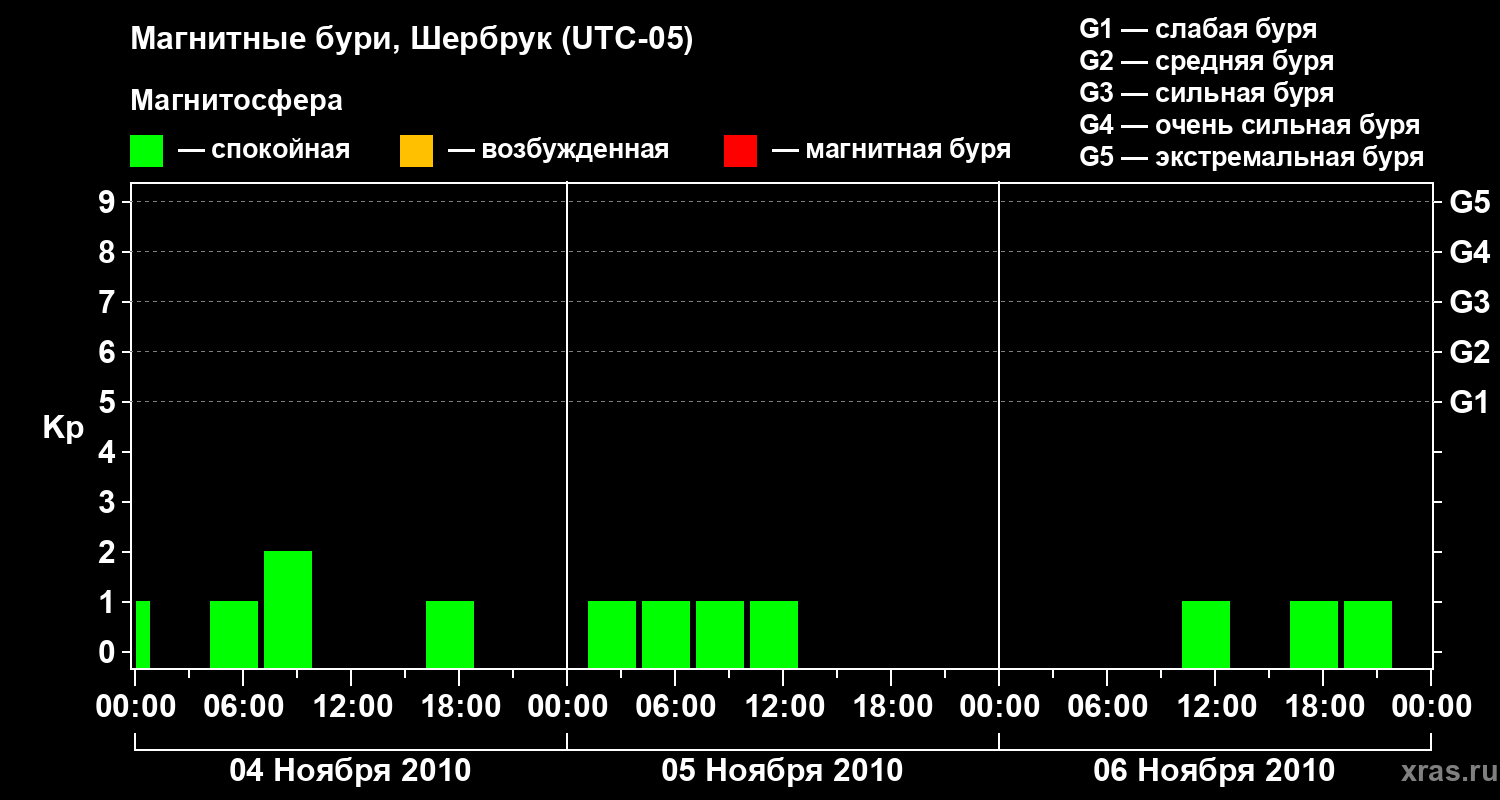The width and height of the screenshot is (1500, 800).
Task: Click the right axis label G1
Action: tap(1469, 402)
